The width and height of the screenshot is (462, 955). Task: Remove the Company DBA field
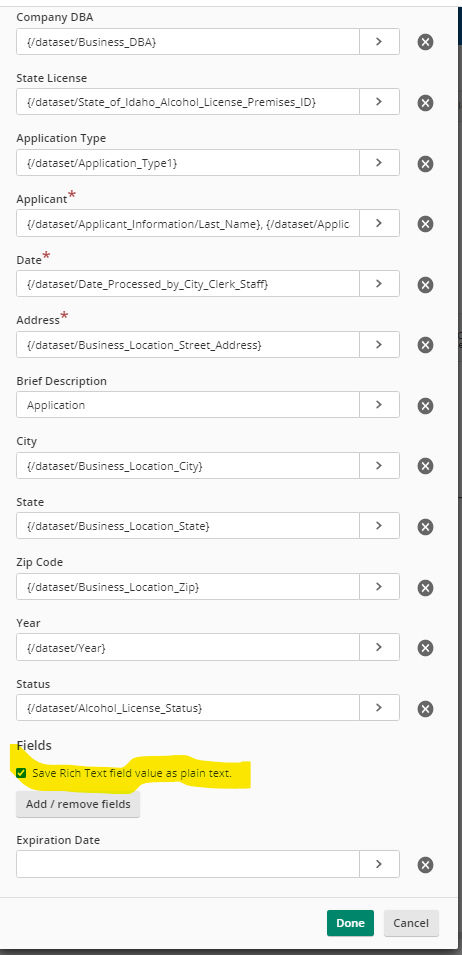[425, 42]
